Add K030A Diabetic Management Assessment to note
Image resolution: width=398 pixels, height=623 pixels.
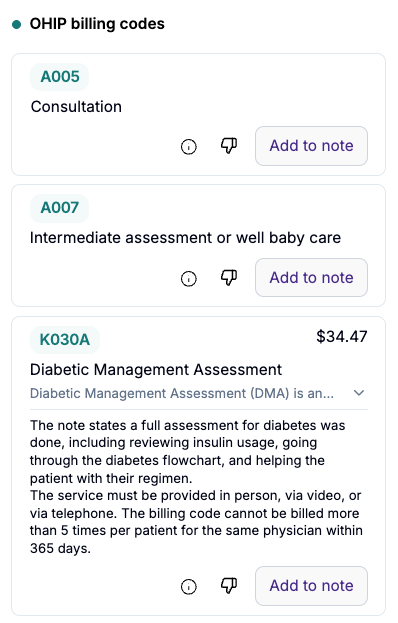click(311, 586)
